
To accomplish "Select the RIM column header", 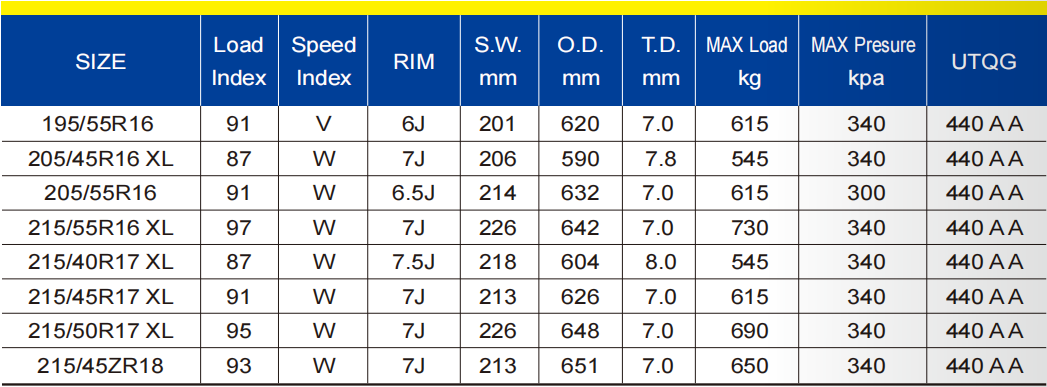I will (414, 61).
